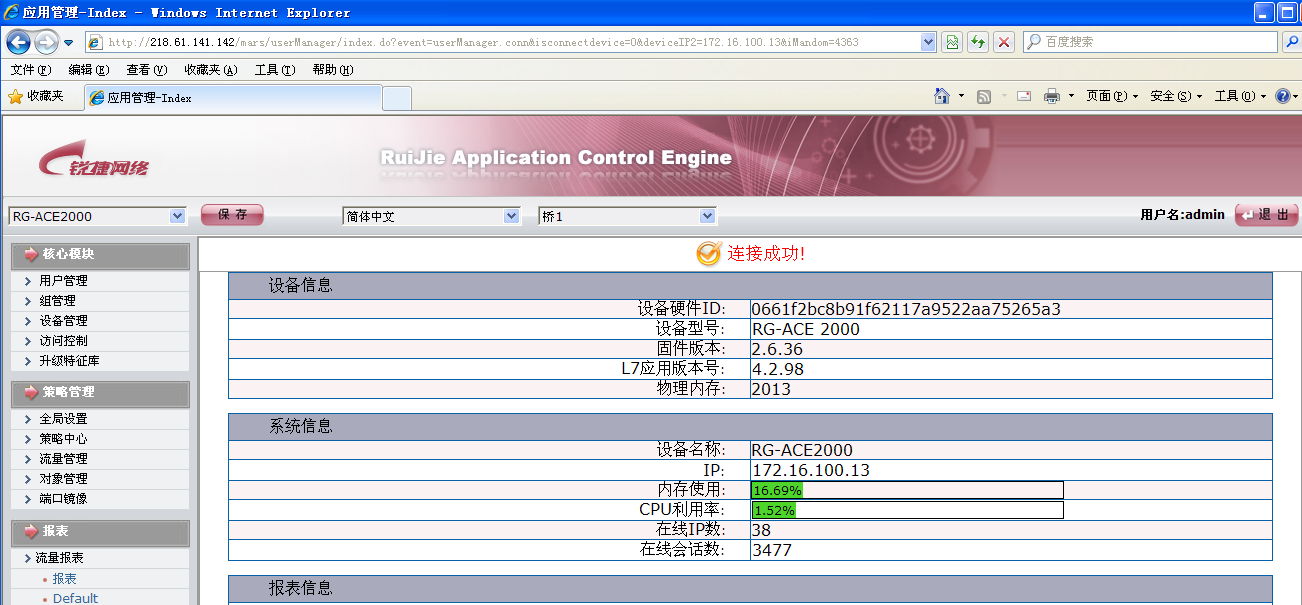
Task: Open the 收藏夹 favorites star button
Action: pos(36,97)
